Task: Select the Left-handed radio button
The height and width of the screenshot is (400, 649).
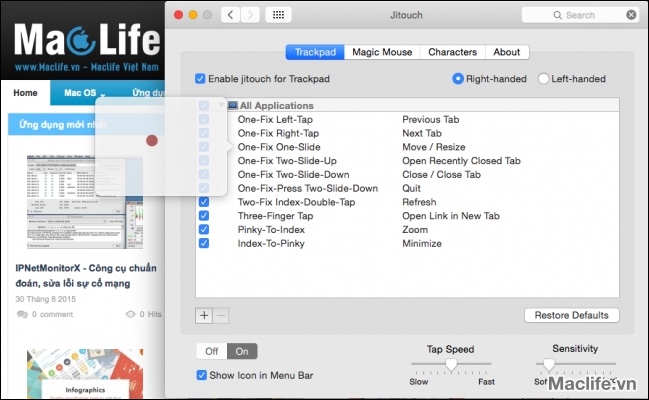Action: pos(544,79)
